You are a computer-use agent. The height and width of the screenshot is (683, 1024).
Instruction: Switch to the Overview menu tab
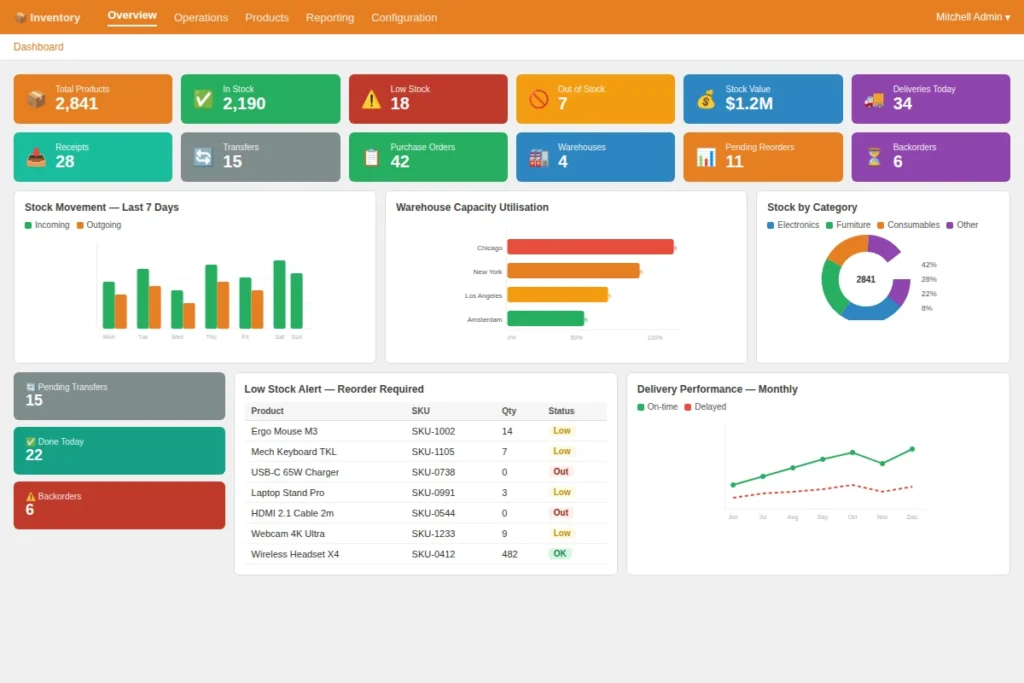[132, 16]
